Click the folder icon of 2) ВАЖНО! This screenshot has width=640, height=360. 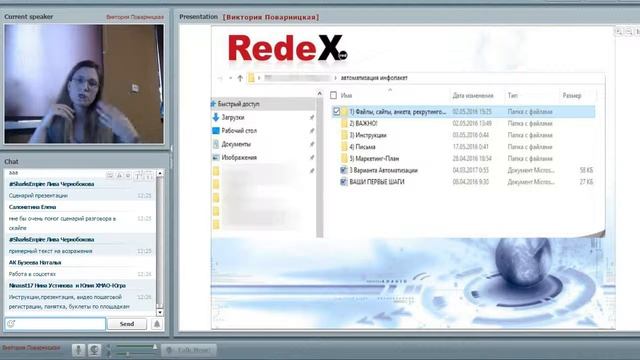(x=344, y=123)
